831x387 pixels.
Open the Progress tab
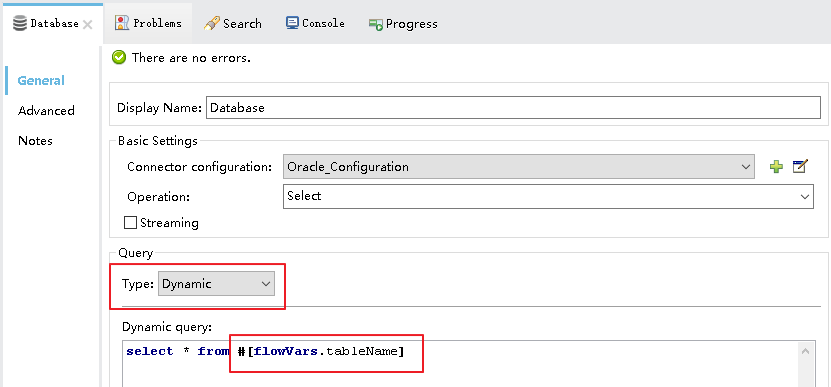click(403, 24)
